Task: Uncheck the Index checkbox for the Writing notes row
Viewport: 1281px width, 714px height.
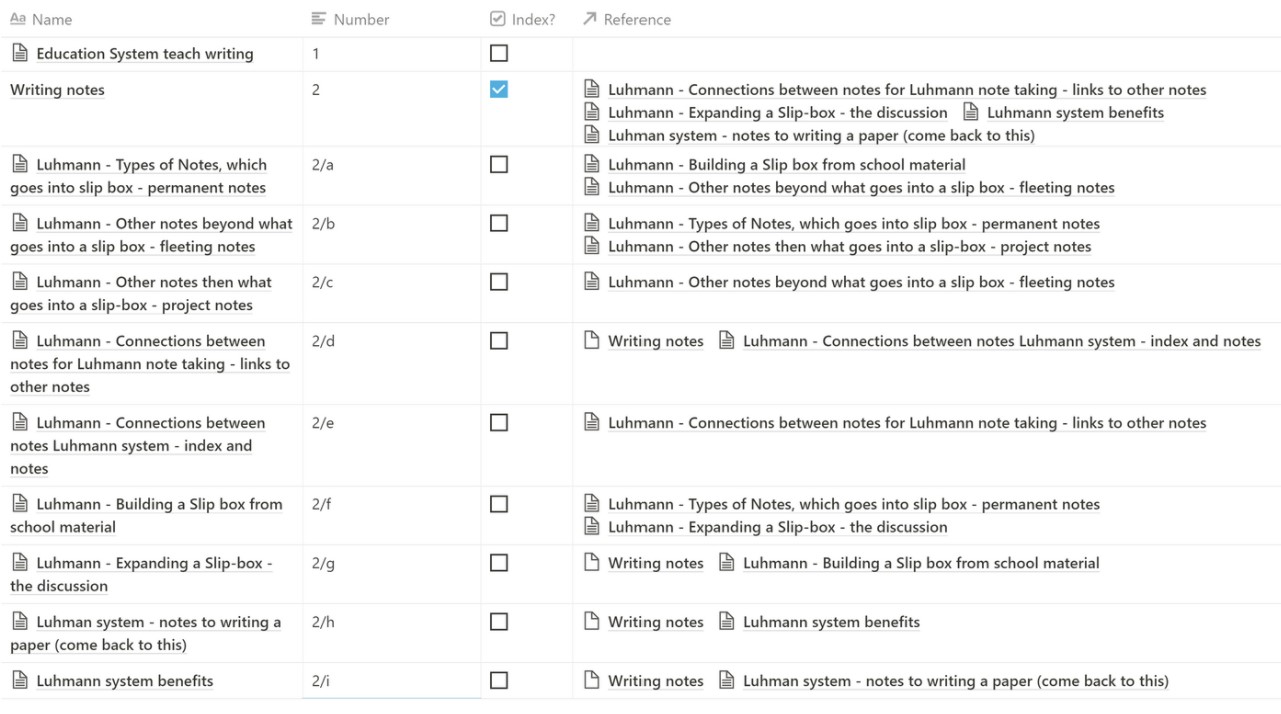Action: 499,89
